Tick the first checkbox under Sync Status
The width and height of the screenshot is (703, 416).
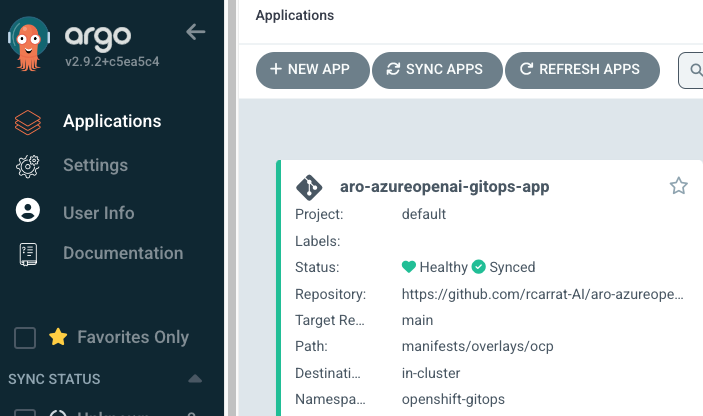(26, 412)
